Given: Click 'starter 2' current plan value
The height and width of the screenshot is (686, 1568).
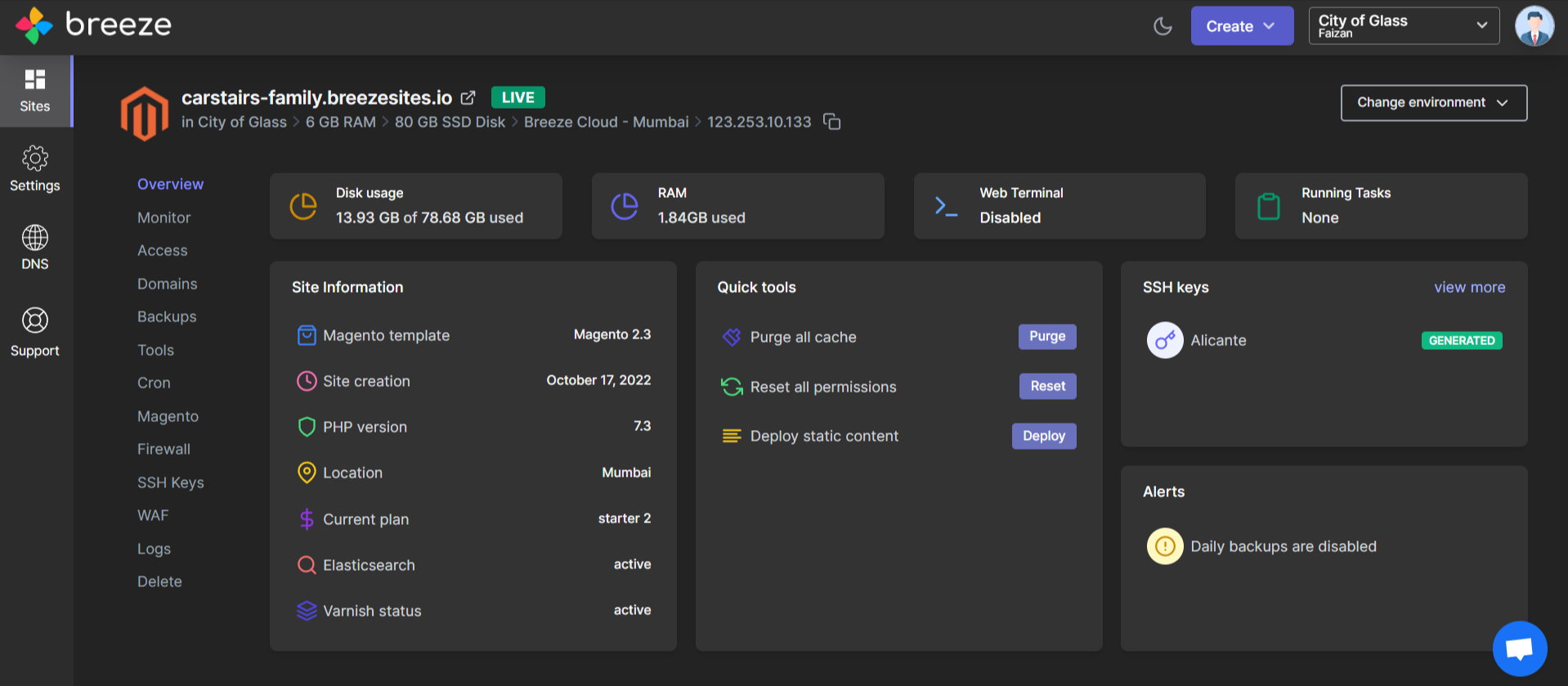Looking at the screenshot, I should pyautogui.click(x=625, y=518).
